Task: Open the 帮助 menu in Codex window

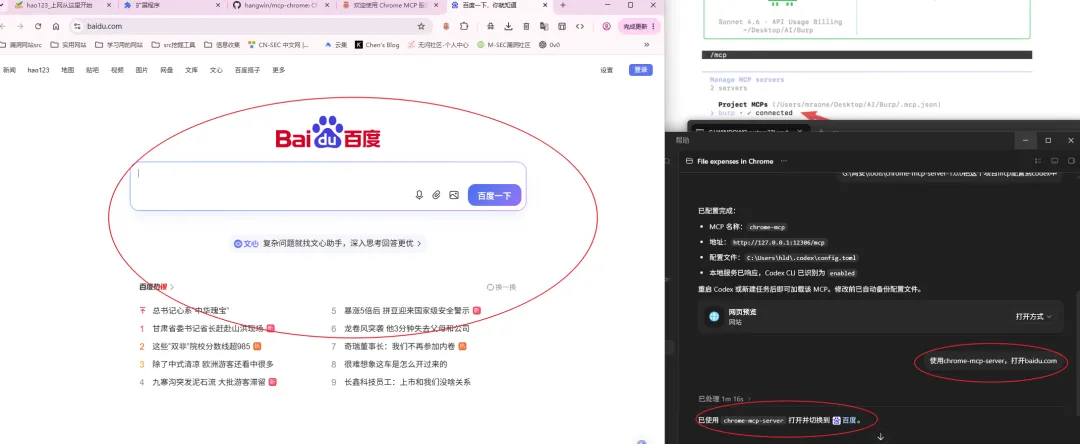Action: [x=682, y=140]
